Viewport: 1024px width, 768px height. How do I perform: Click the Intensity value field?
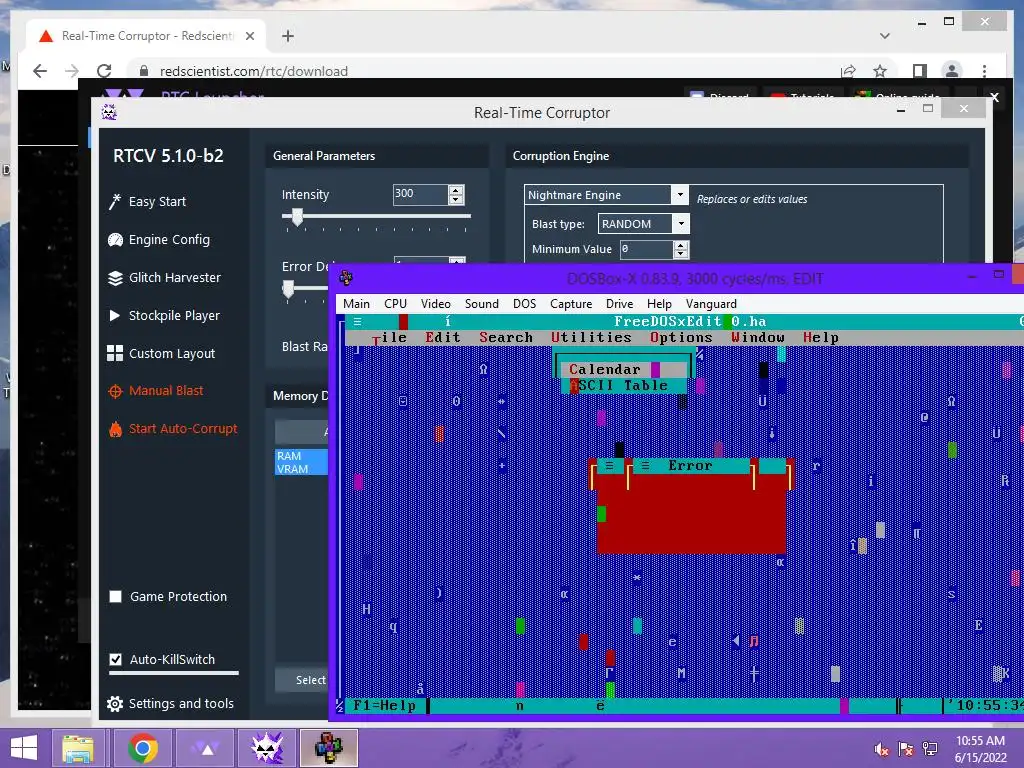(x=421, y=195)
